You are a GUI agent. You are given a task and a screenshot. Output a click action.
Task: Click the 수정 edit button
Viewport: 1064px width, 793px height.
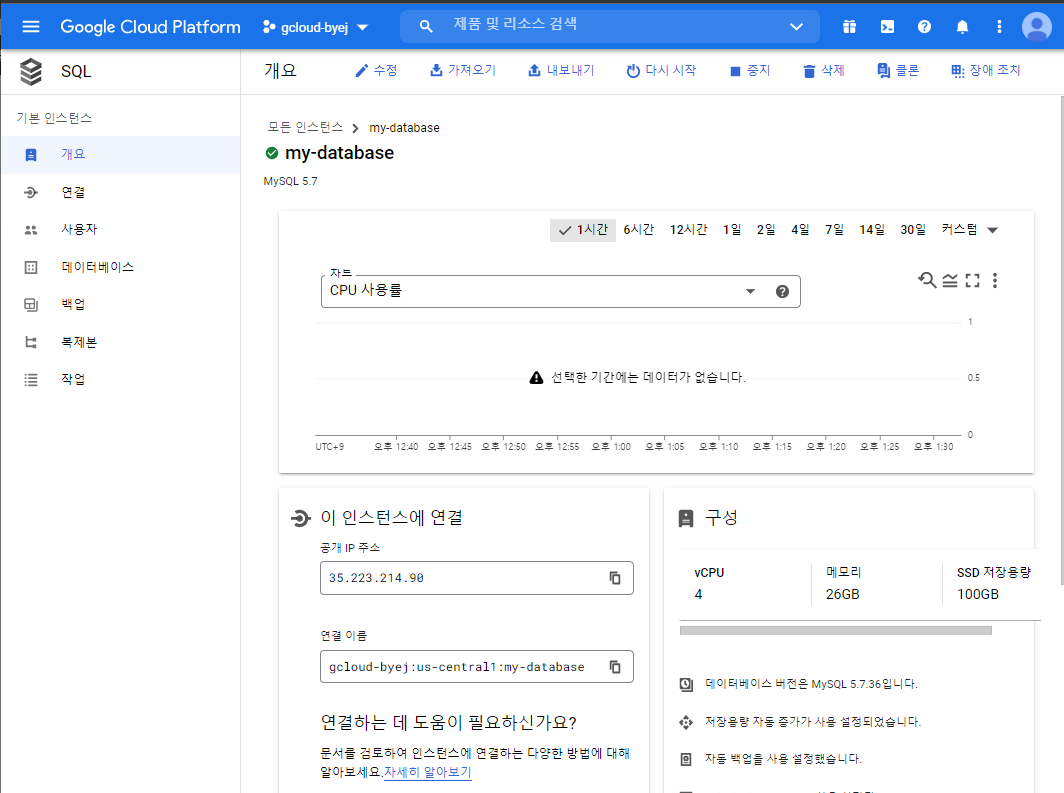(376, 71)
